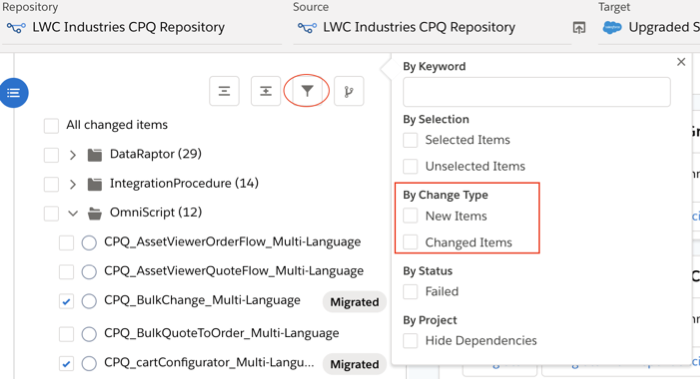
Task: Select the CPQ_AssetViewerQuoteFlow_Multi-Language item text
Action: pos(234,271)
